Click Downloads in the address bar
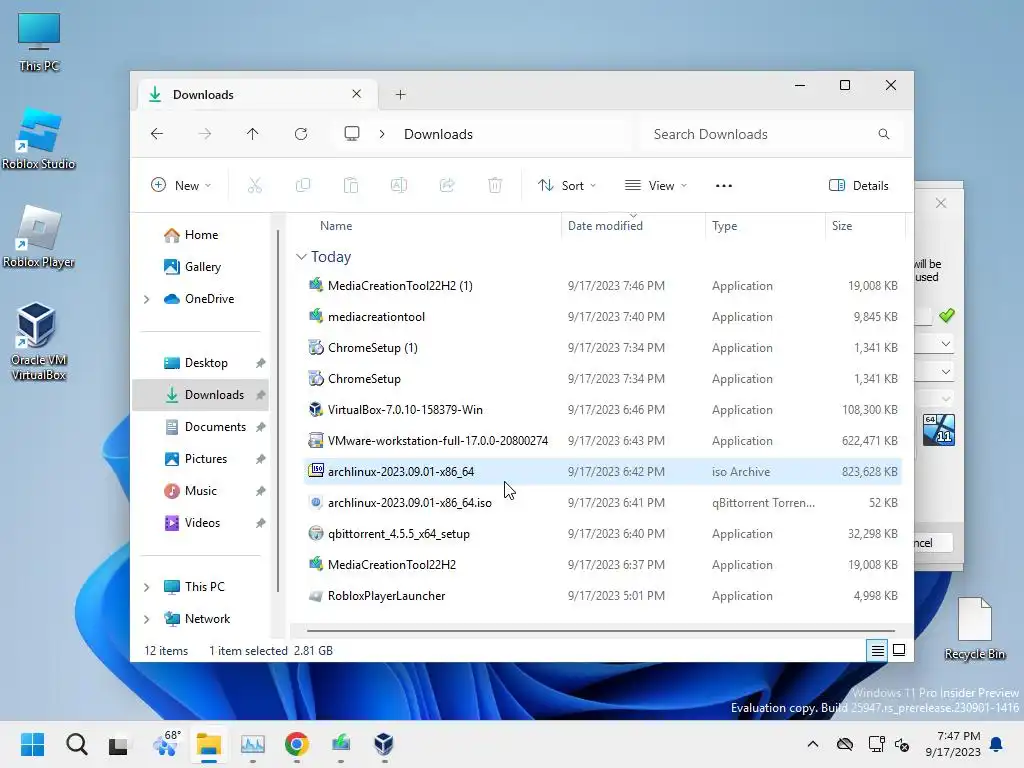This screenshot has height=768, width=1024. tap(438, 134)
